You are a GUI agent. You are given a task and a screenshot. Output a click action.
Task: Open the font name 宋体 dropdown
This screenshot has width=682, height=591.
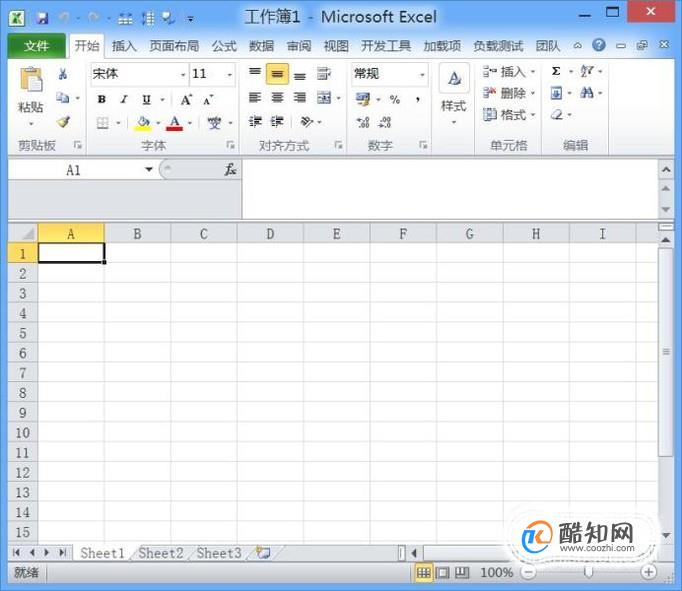click(183, 75)
